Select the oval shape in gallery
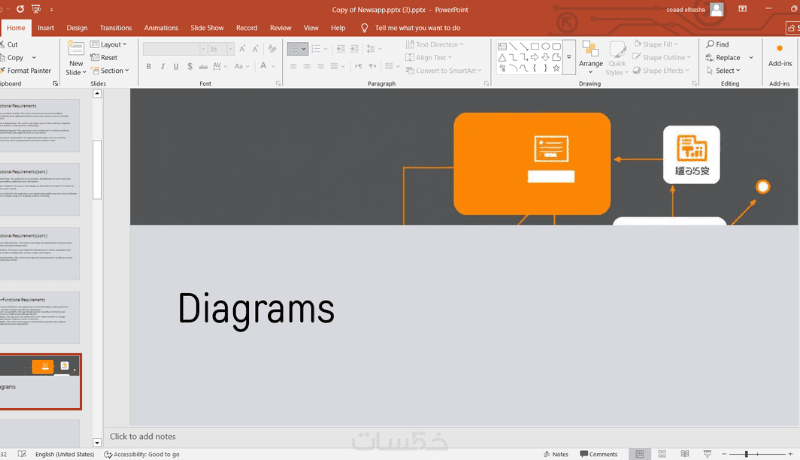 point(545,46)
